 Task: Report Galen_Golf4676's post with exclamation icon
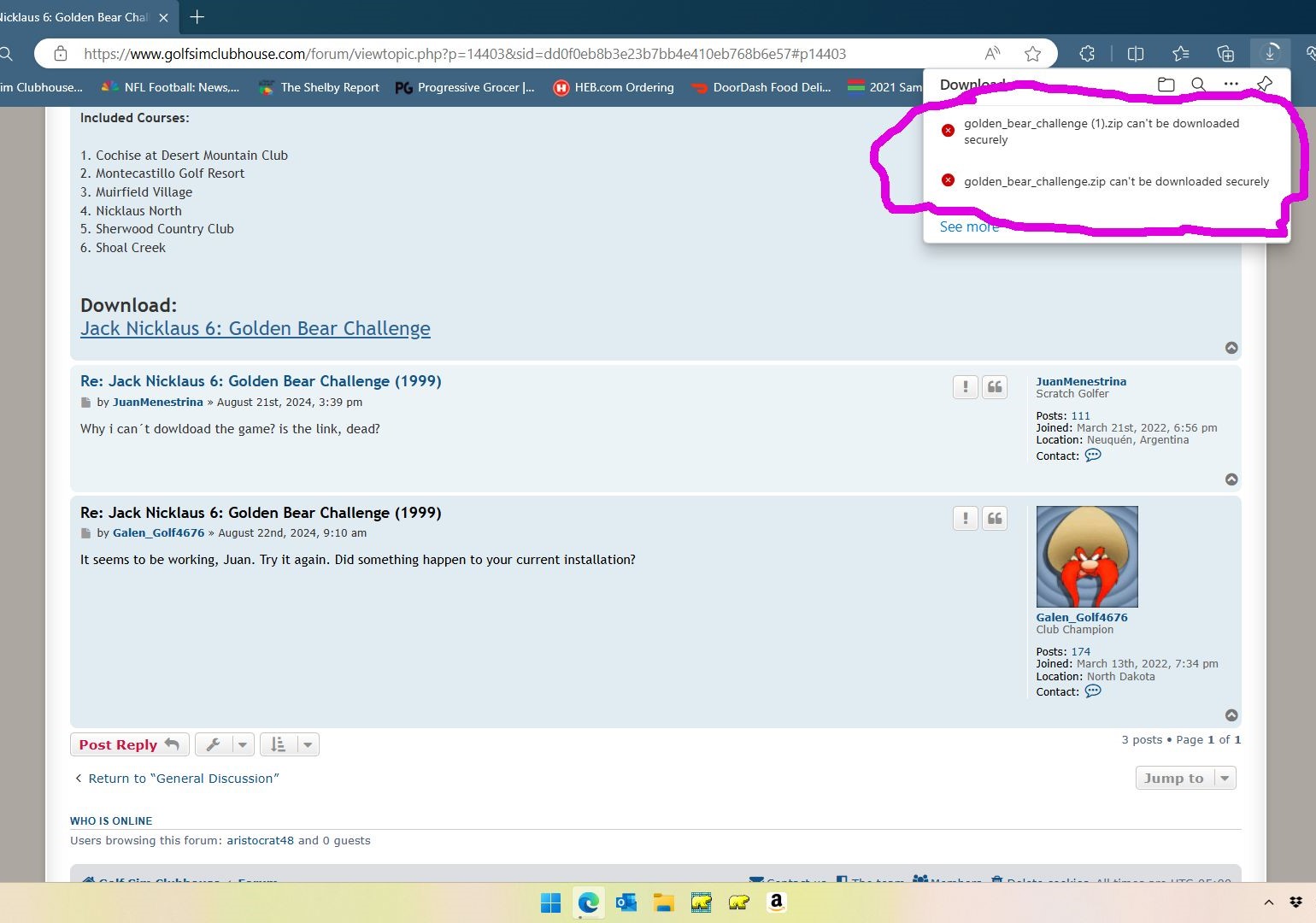pos(966,518)
